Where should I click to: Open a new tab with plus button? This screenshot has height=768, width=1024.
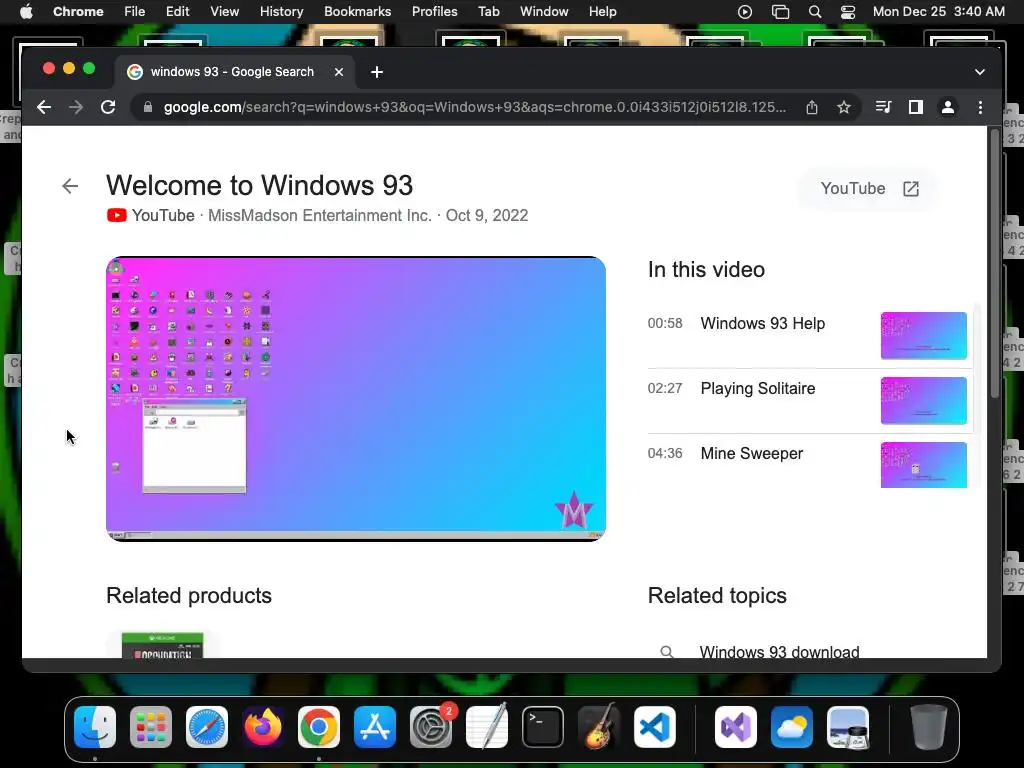pos(377,72)
